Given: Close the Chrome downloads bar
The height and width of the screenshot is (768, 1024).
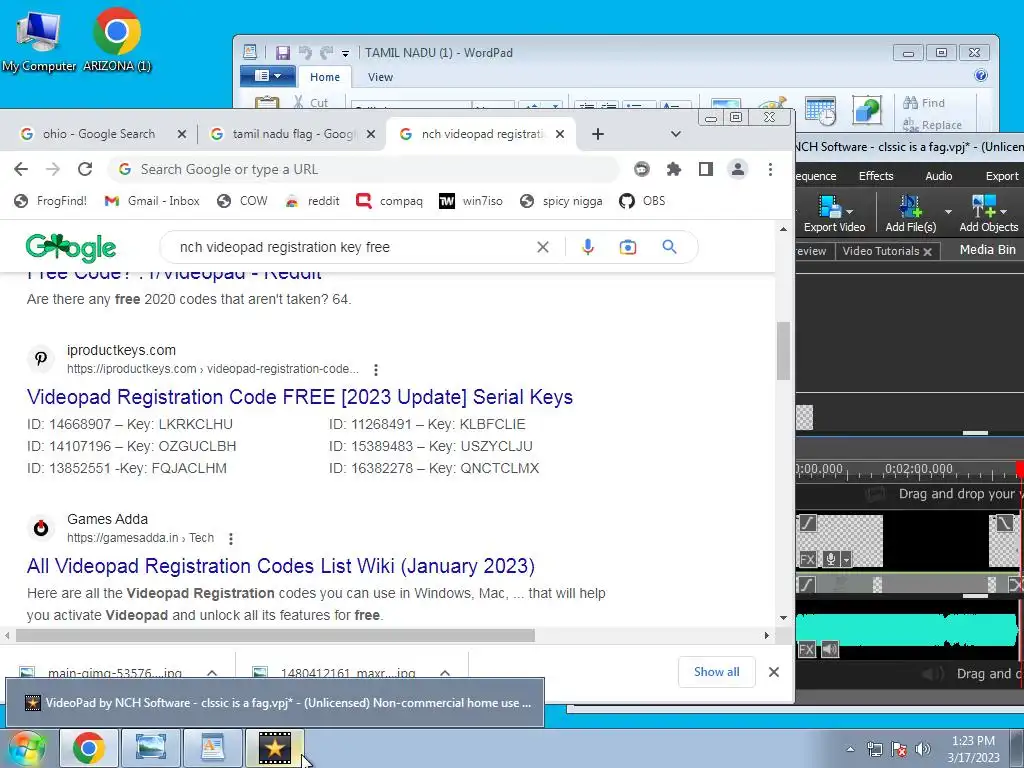Looking at the screenshot, I should (x=774, y=672).
